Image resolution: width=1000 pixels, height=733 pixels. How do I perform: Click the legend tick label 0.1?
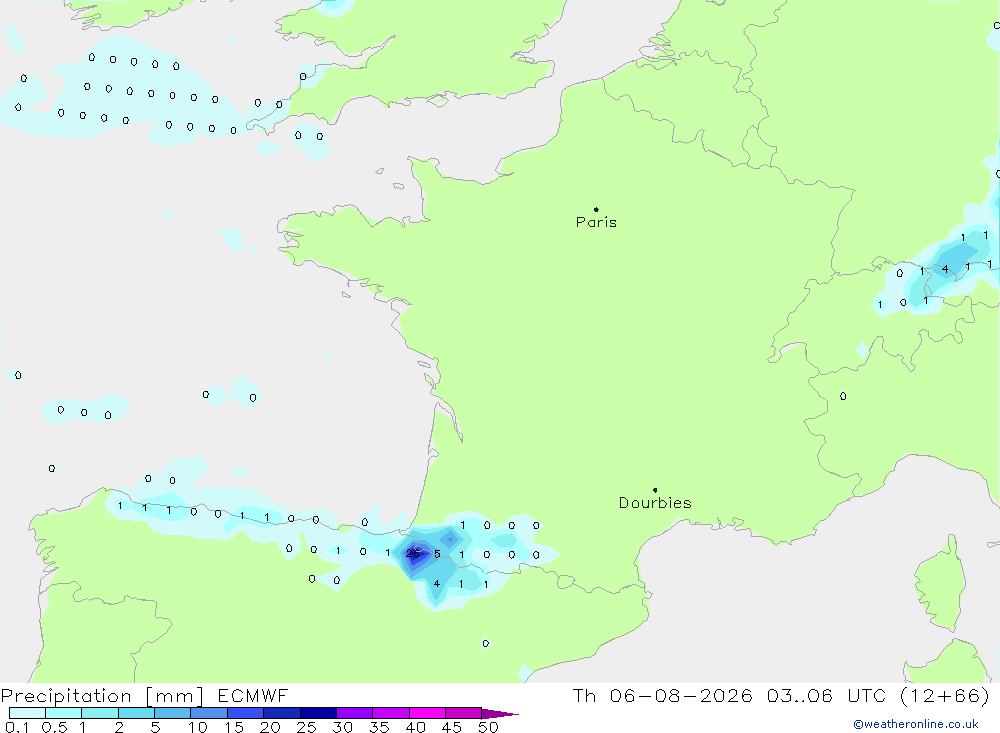[17, 727]
